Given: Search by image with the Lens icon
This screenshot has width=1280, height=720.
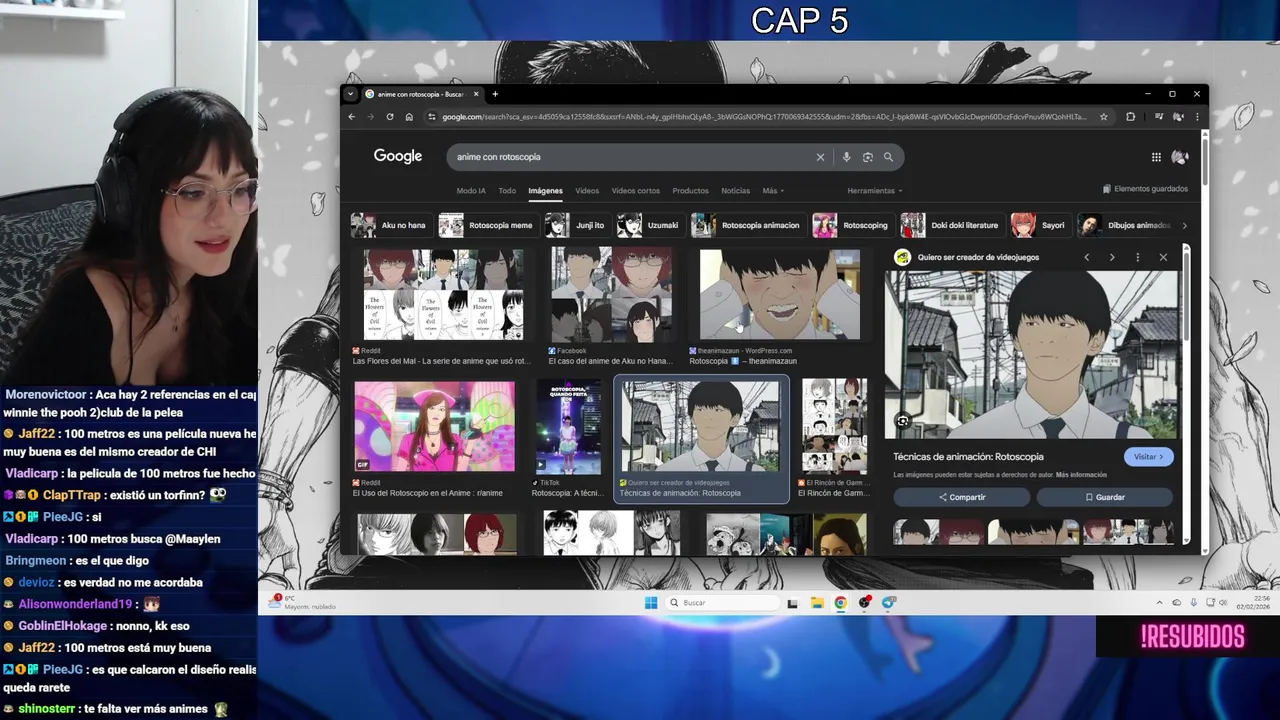Looking at the screenshot, I should [868, 157].
